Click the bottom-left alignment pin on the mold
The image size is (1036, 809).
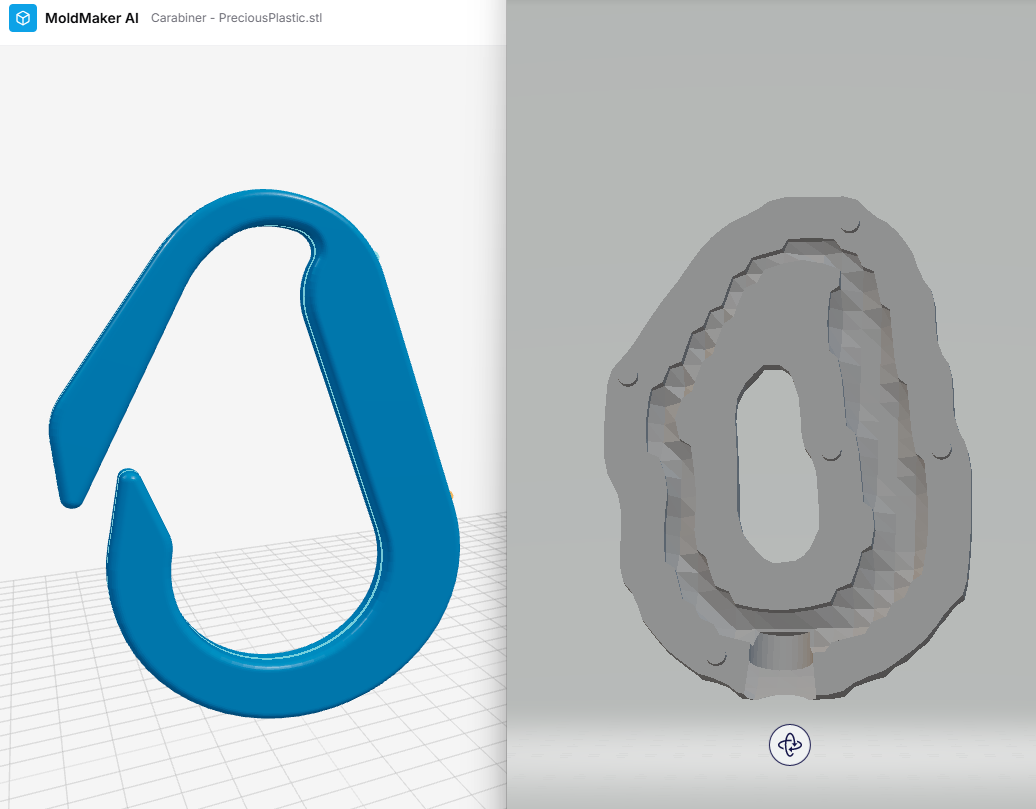coord(715,658)
